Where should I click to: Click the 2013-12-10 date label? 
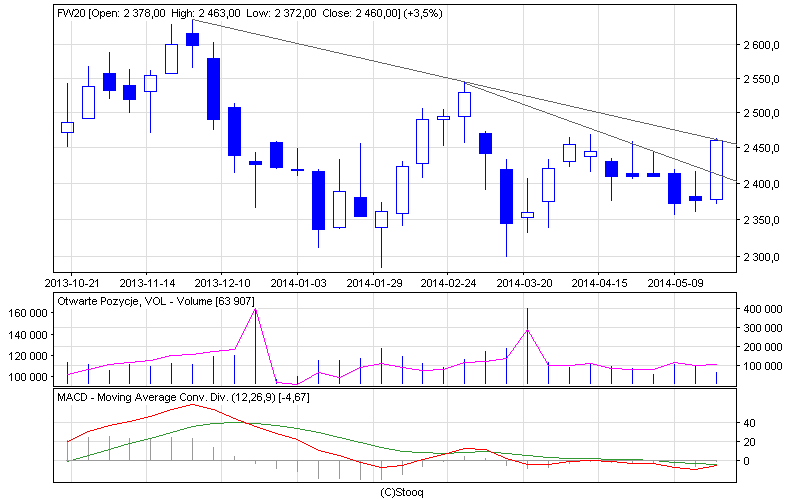coord(222,283)
